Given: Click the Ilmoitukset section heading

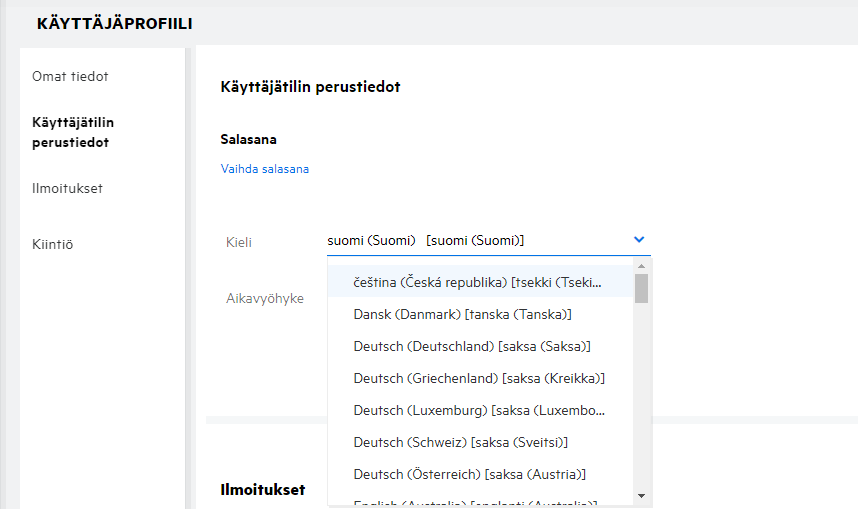Looking at the screenshot, I should (262, 489).
